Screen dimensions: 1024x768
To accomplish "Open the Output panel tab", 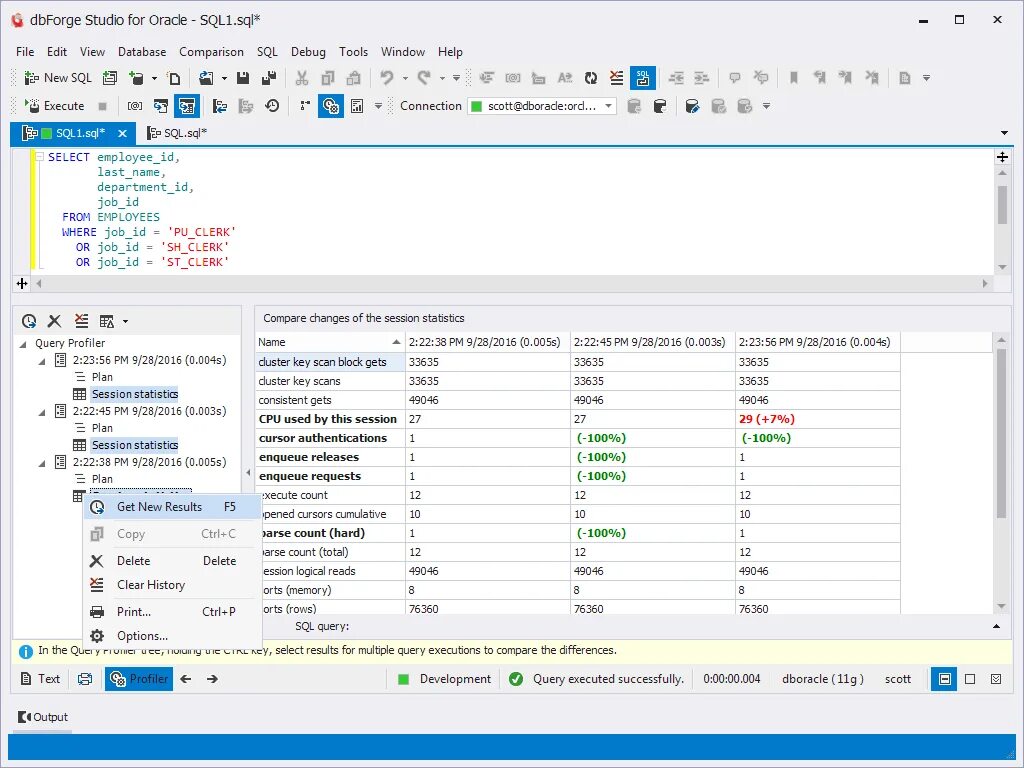I will [x=43, y=717].
